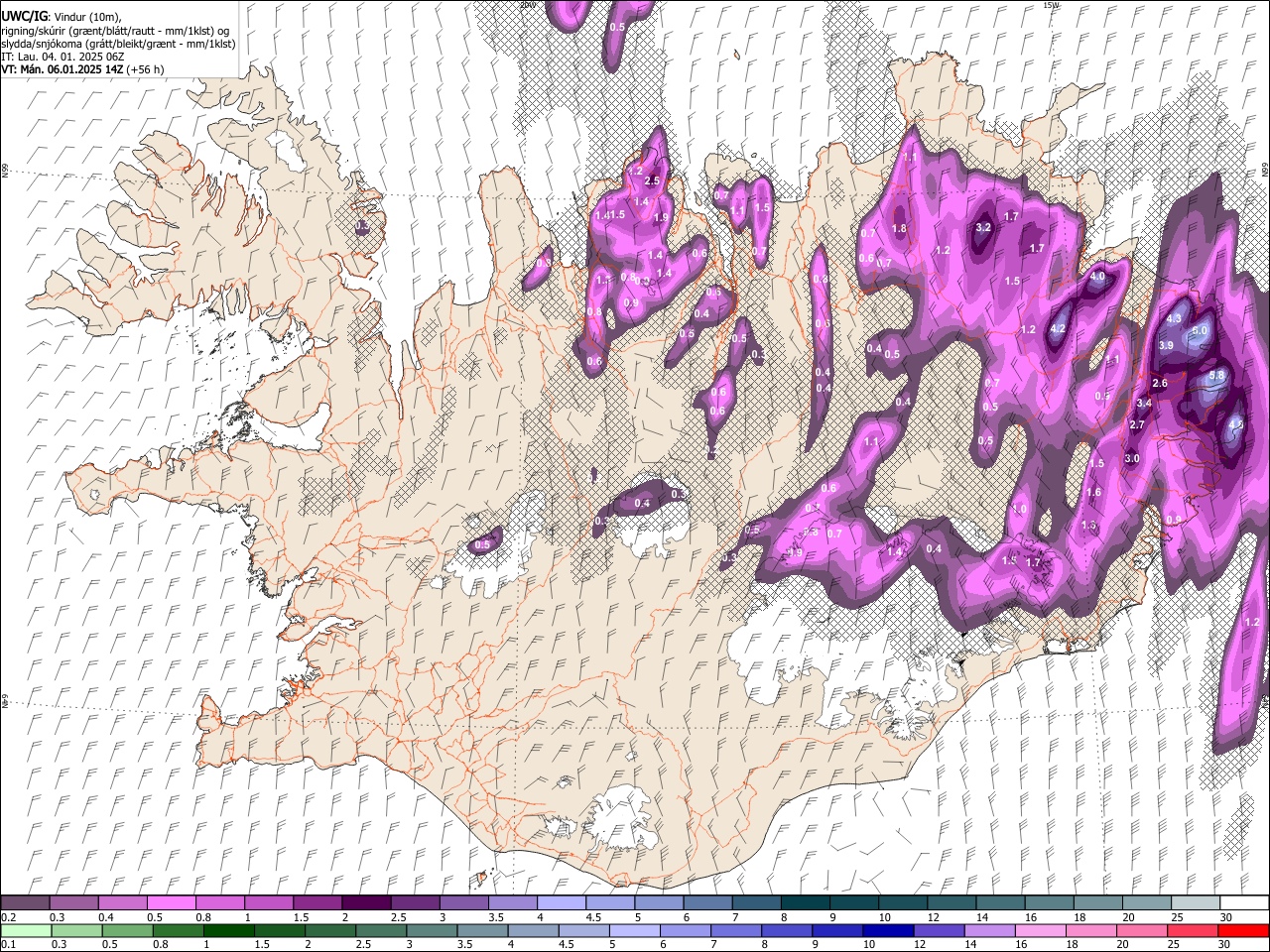
Task: Click the 2.5 precipitation value on the map
Action: (x=652, y=180)
